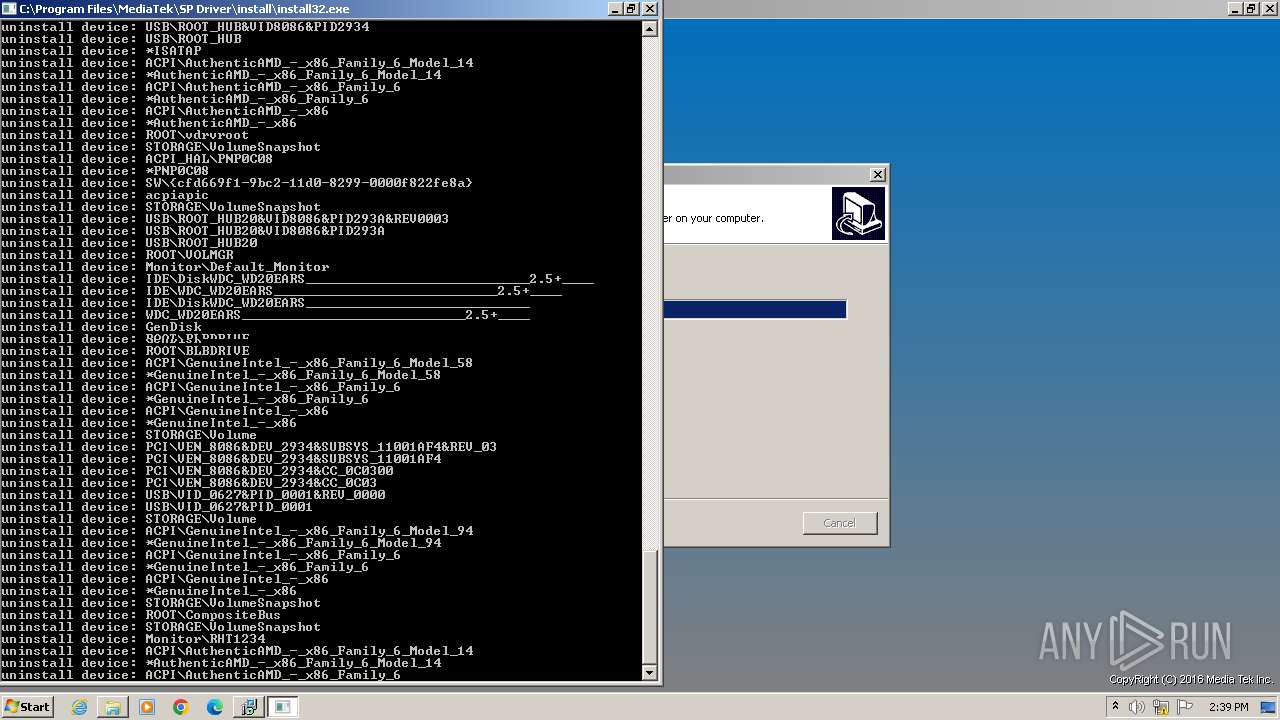Click line 'uninstall device: GenDisk'
The height and width of the screenshot is (720, 1280).
(101, 327)
